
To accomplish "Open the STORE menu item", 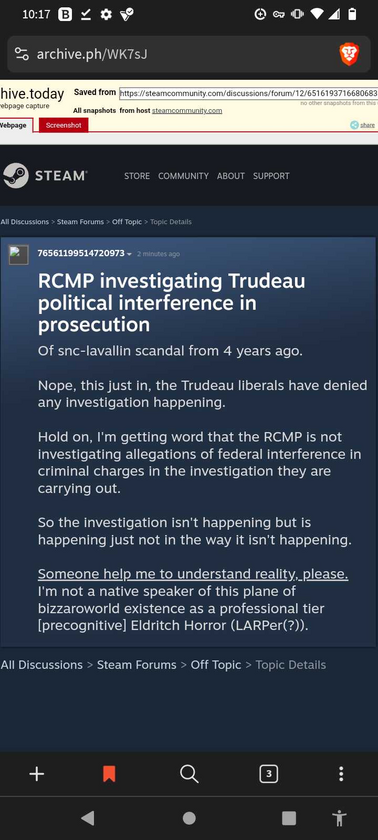I will point(137,176).
